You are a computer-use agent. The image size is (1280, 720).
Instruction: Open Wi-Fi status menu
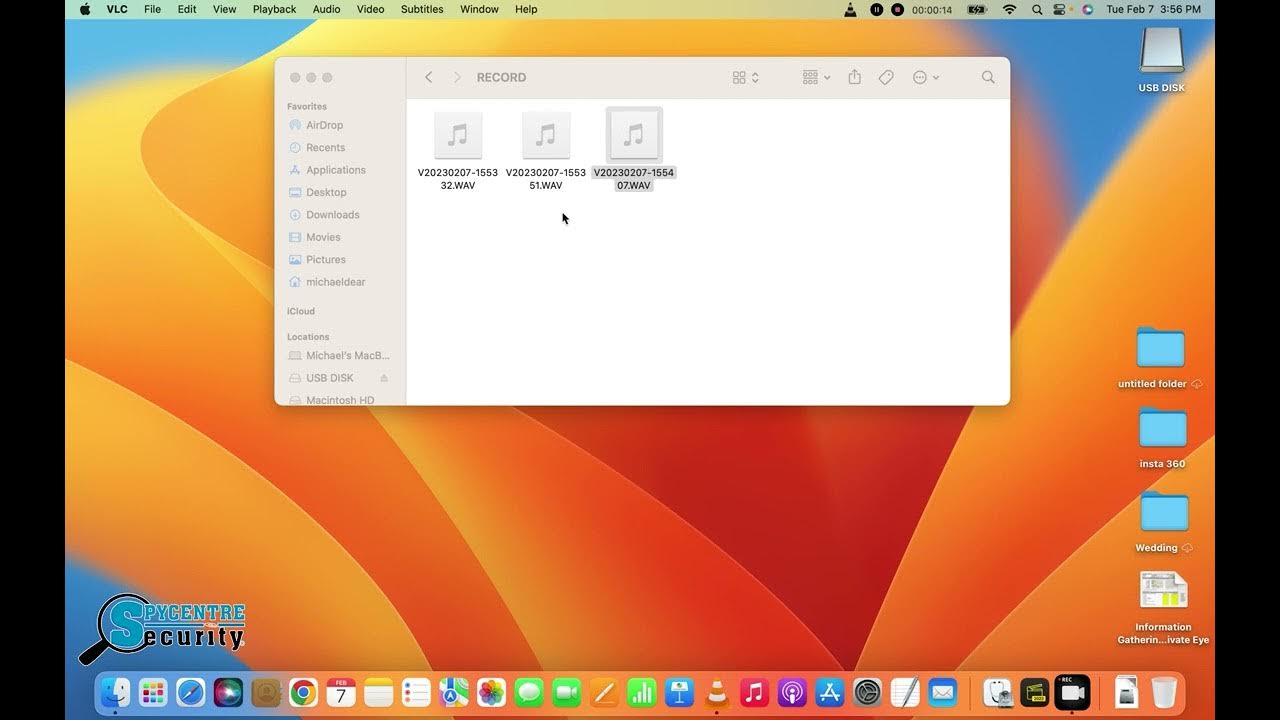(x=1010, y=9)
